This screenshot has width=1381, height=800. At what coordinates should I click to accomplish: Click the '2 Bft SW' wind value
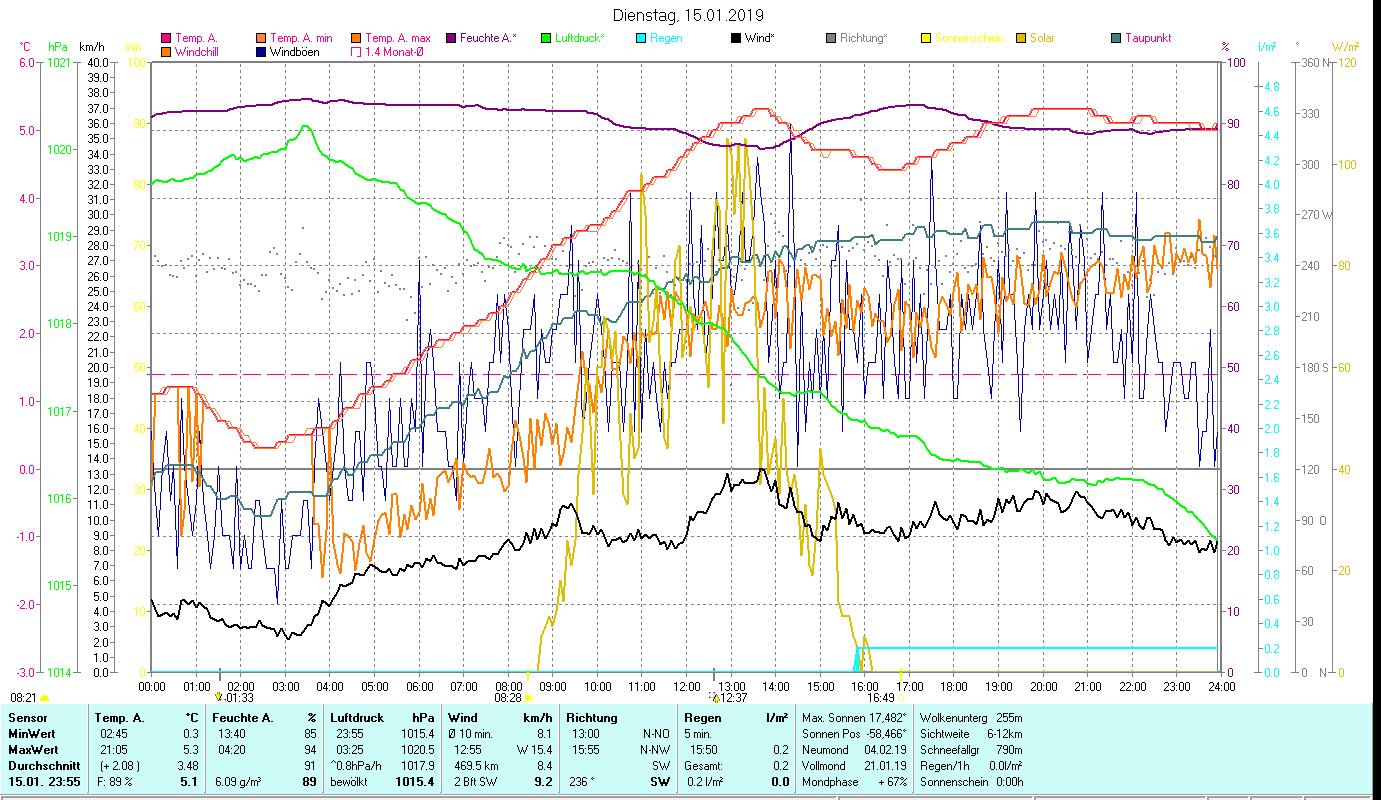476,782
